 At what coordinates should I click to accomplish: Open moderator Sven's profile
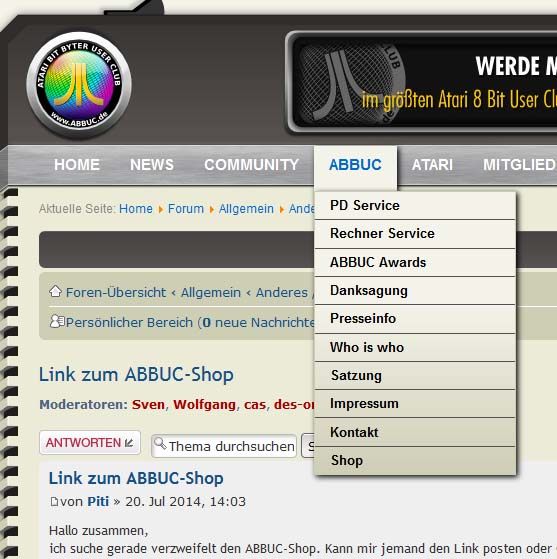click(148, 405)
